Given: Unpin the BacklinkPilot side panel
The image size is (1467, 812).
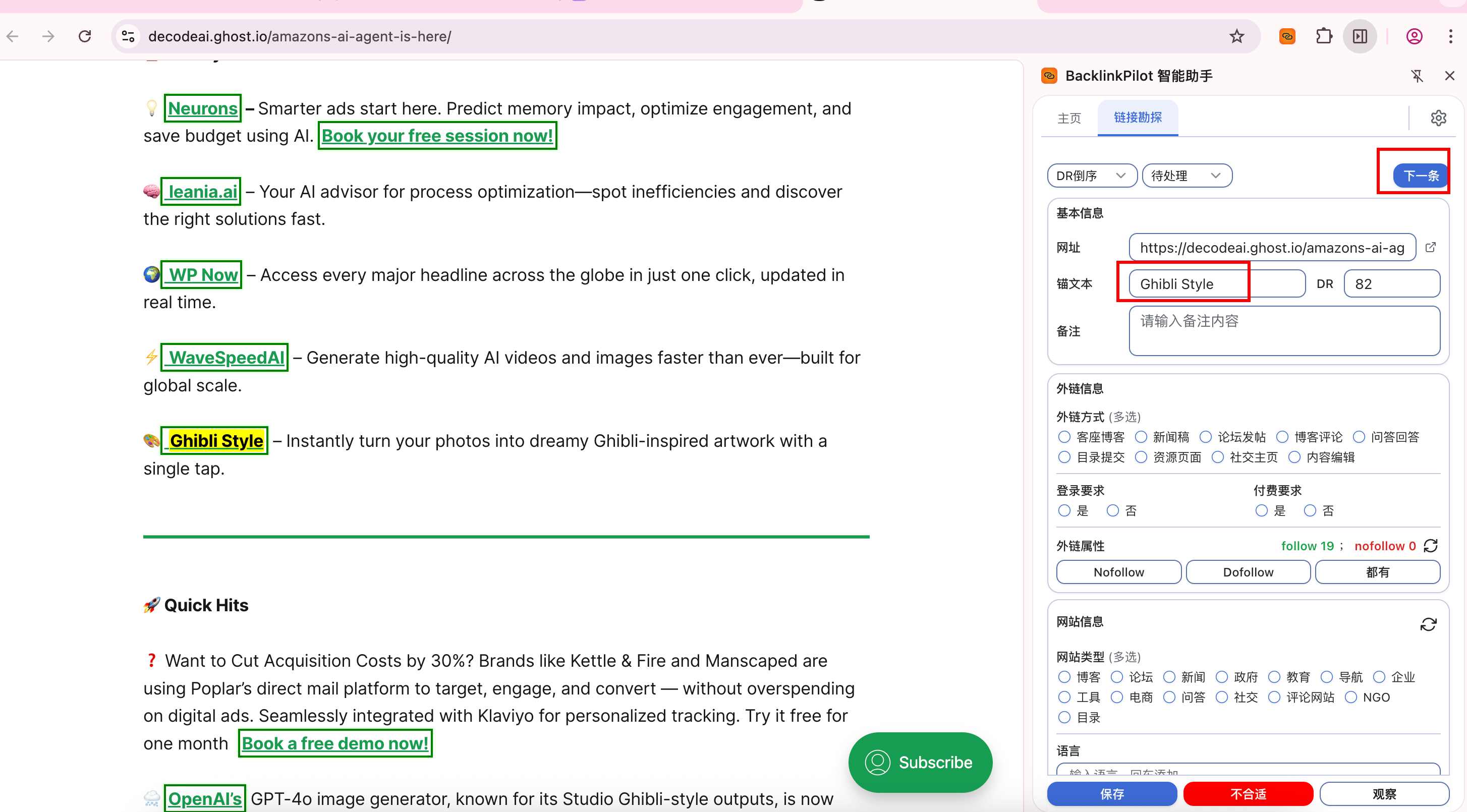Looking at the screenshot, I should (x=1417, y=76).
